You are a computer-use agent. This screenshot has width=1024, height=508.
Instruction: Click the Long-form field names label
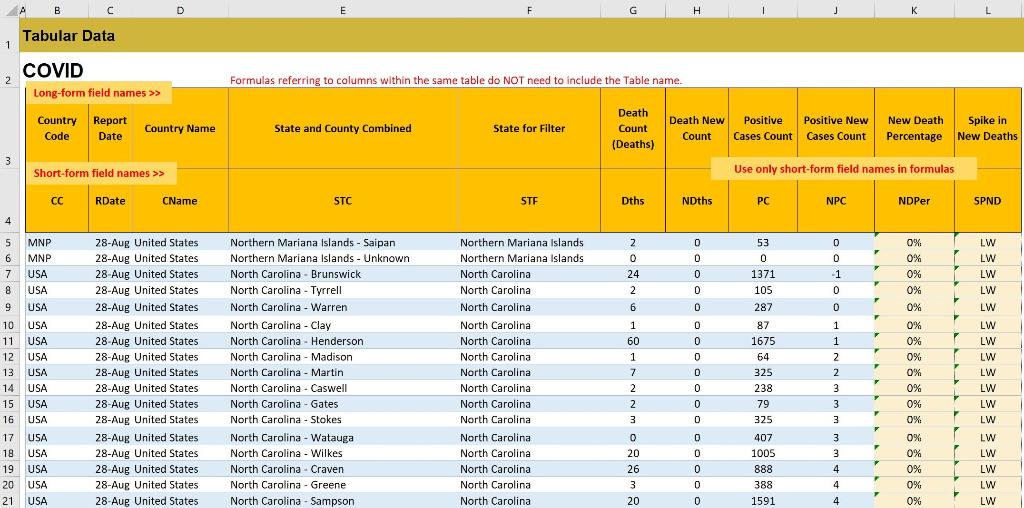point(97,93)
